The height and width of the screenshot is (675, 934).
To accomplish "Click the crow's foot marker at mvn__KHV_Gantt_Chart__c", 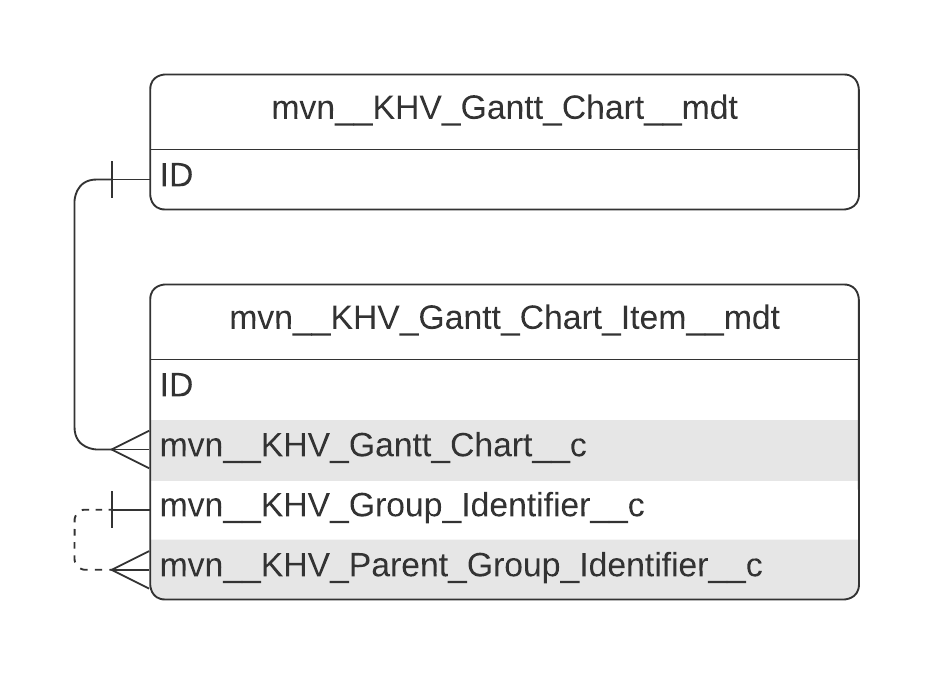I will 131,450.
